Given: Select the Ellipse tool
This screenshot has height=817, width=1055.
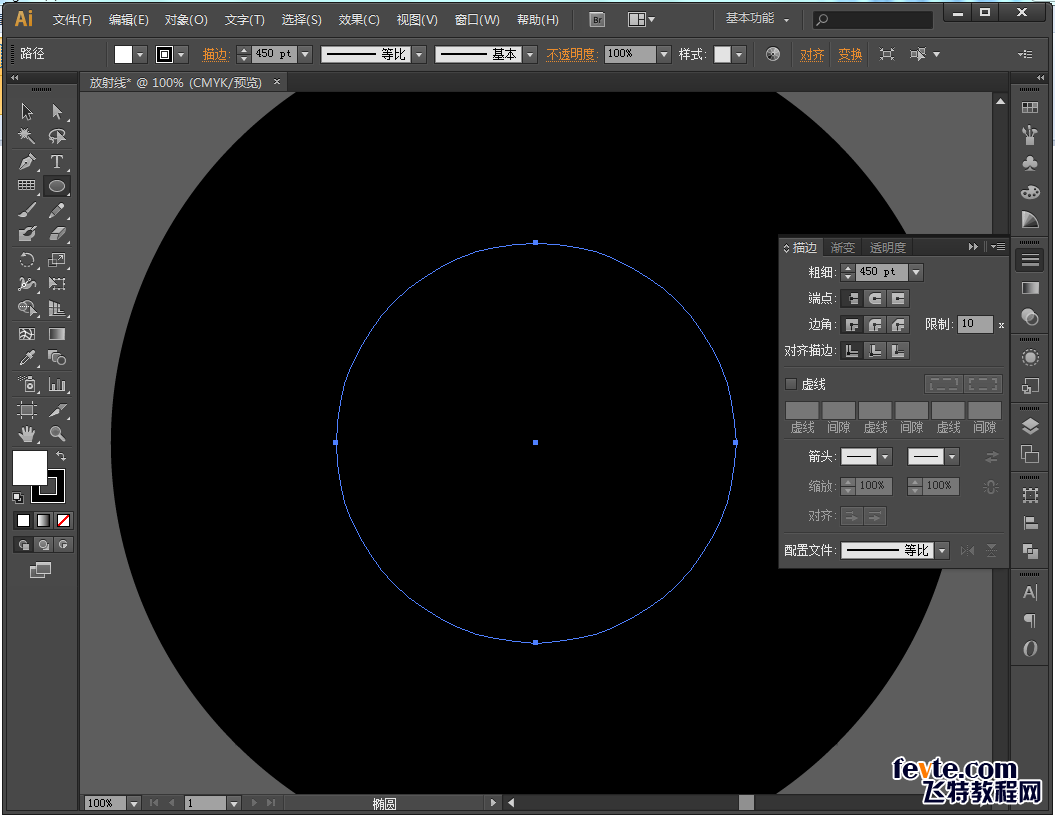Looking at the screenshot, I should pos(57,186).
